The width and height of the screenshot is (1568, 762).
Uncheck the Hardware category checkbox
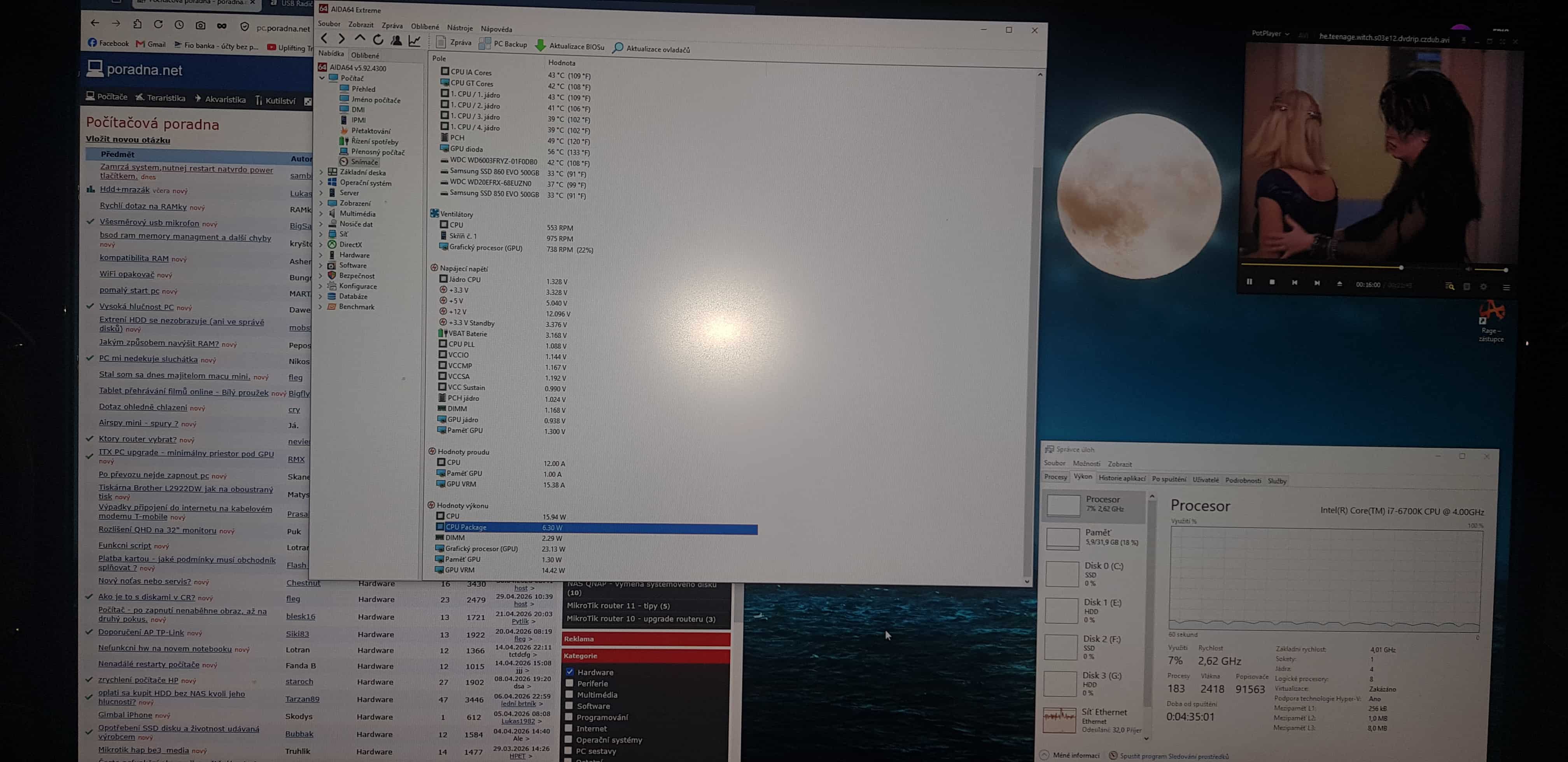click(570, 672)
